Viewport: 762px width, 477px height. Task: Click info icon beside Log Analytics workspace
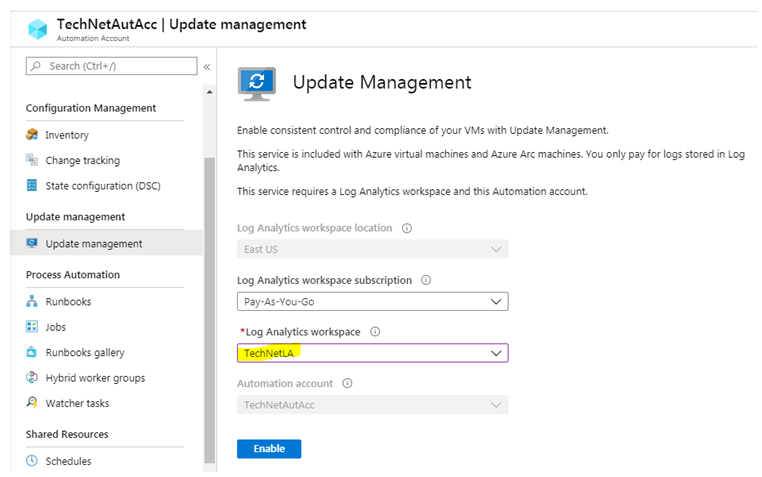pos(375,332)
